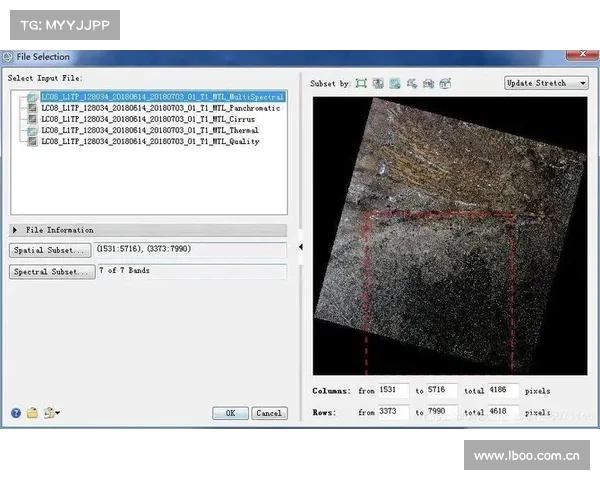Click the Columns total field 4186
The height and width of the screenshot is (480, 600).
coord(503,390)
